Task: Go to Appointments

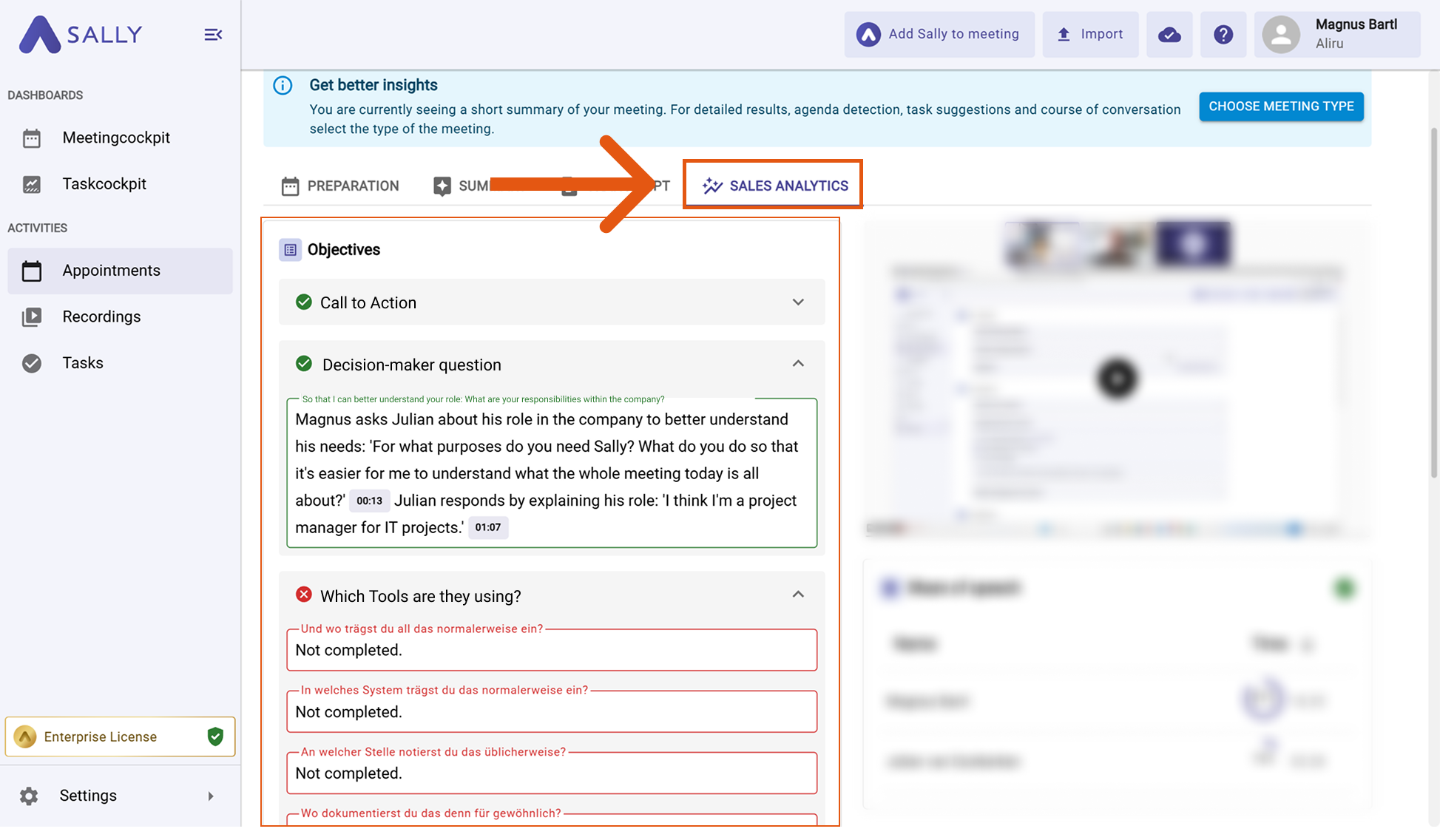Action: 120,271
